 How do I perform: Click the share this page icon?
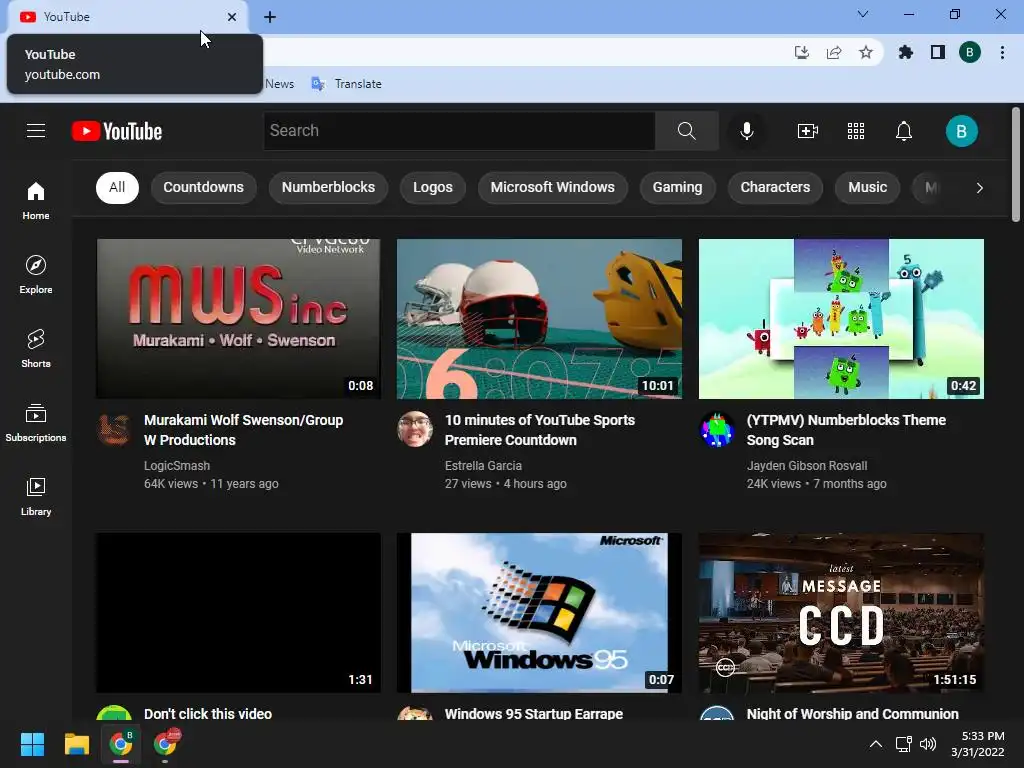[834, 52]
